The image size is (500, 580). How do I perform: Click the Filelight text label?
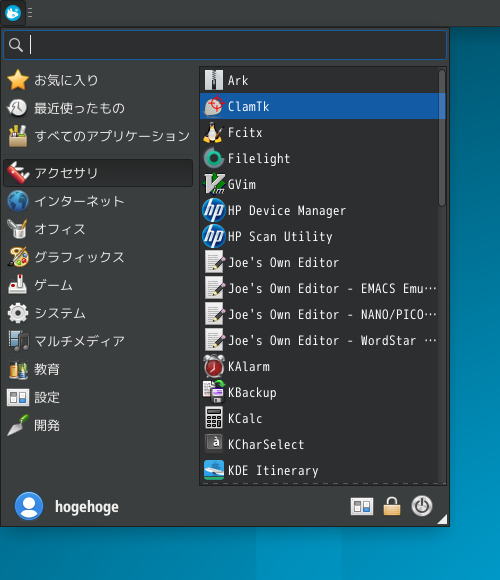(x=259, y=159)
